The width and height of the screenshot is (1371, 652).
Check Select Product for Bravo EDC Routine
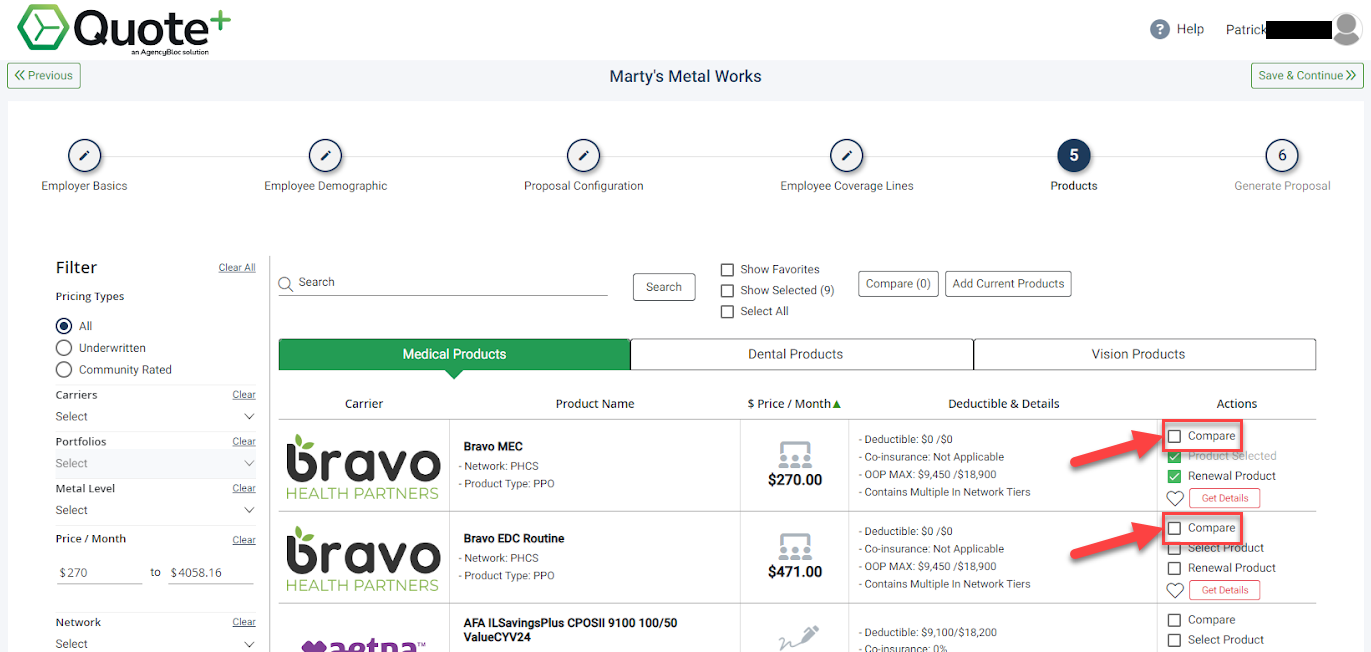pos(1175,548)
